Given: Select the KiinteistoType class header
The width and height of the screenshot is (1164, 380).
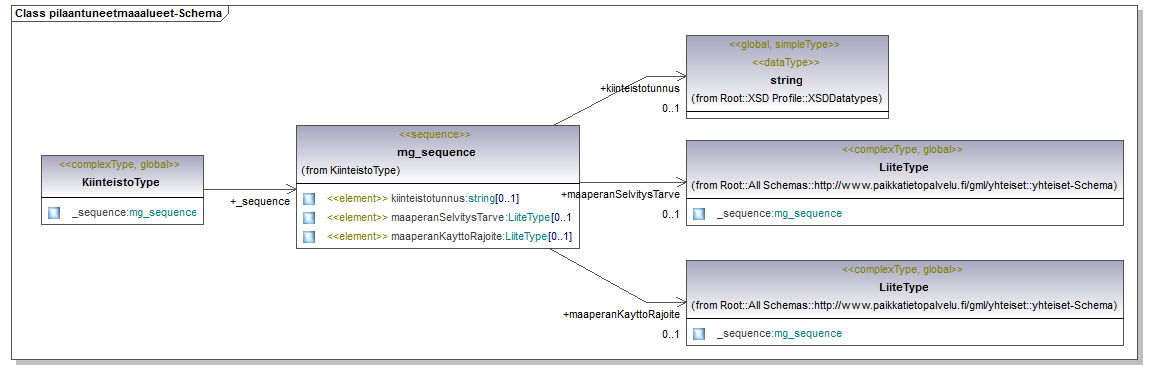Looking at the screenshot, I should pos(122,174).
